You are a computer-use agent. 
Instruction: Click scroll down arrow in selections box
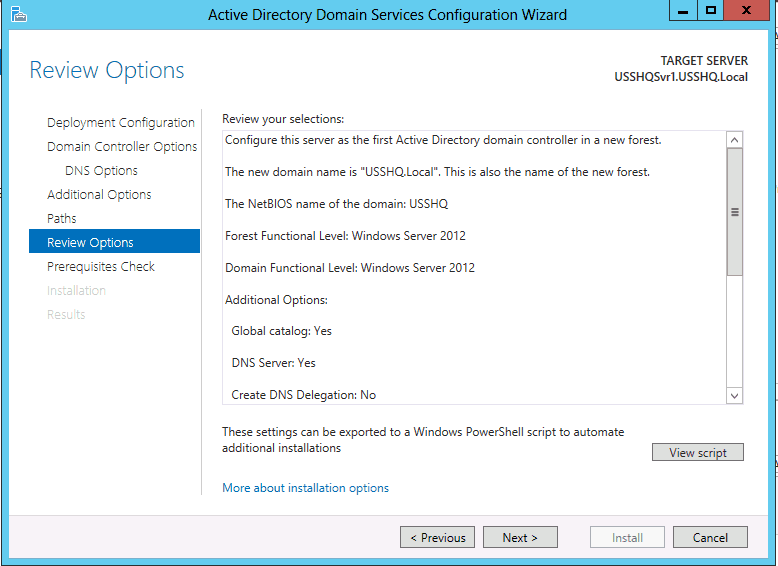tap(734, 395)
